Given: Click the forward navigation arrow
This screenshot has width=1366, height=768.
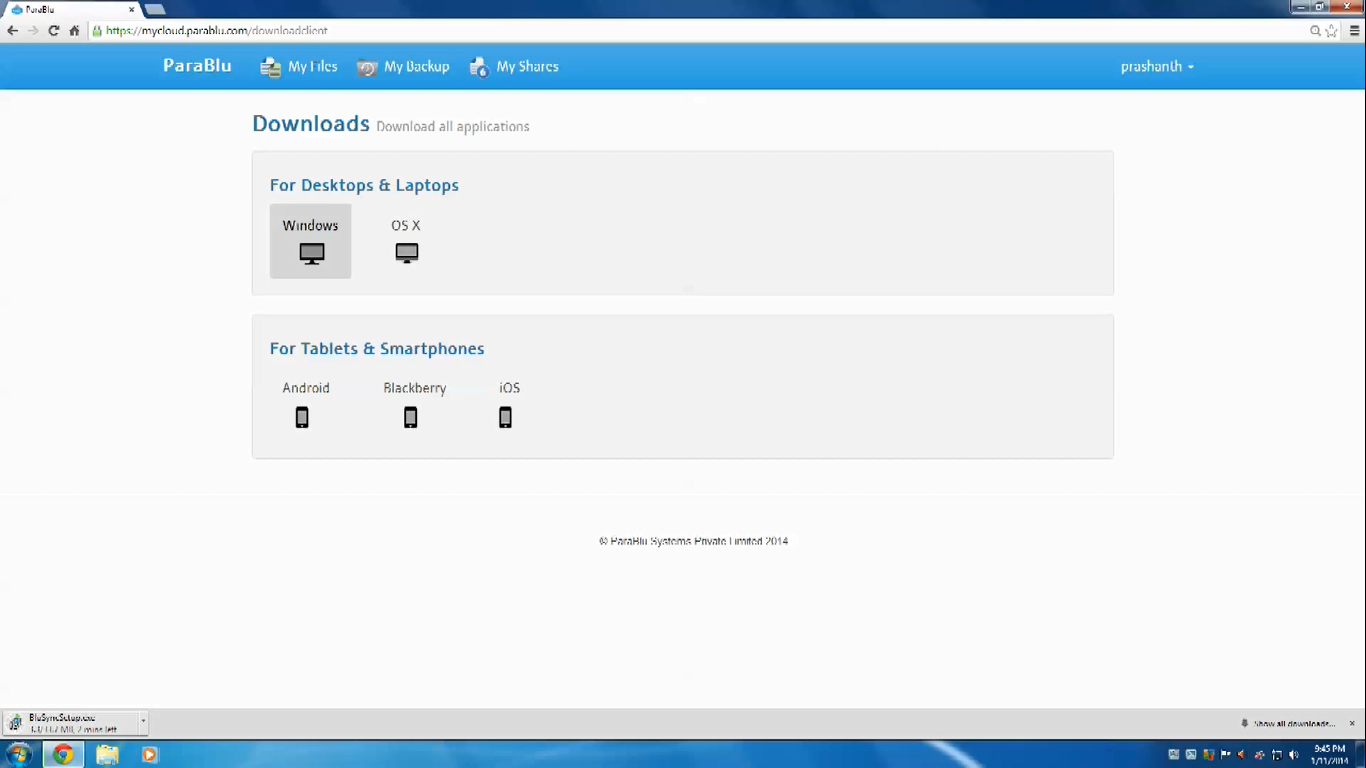Looking at the screenshot, I should tap(33, 31).
